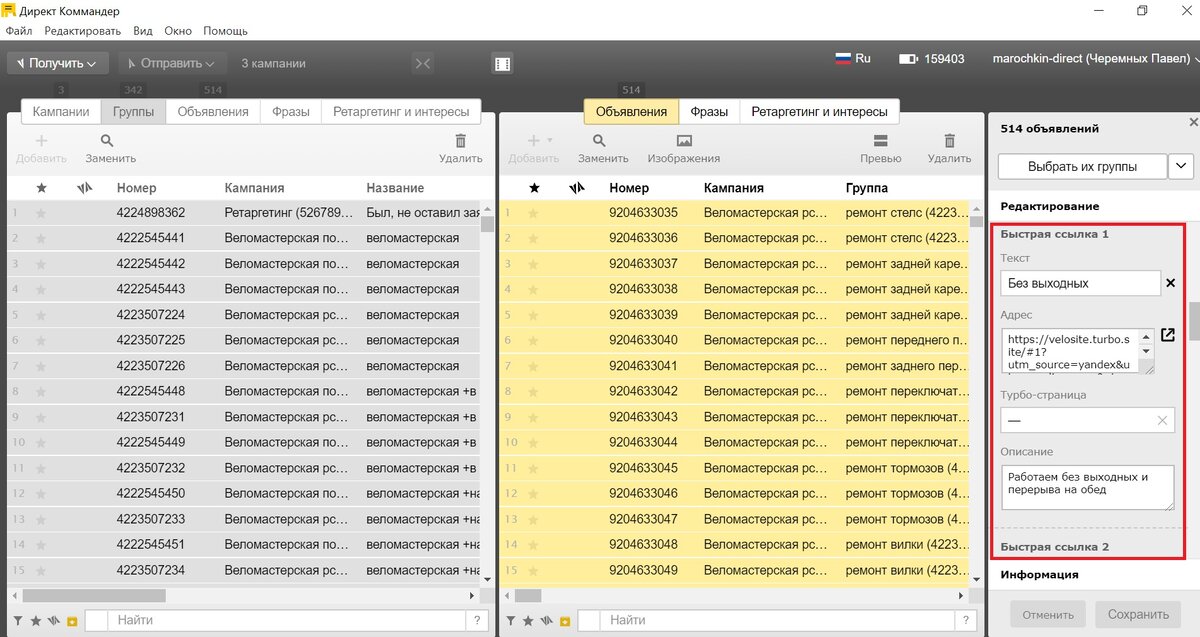Click the Текст field containing Без выходных
1200x637 pixels.
[1080, 283]
